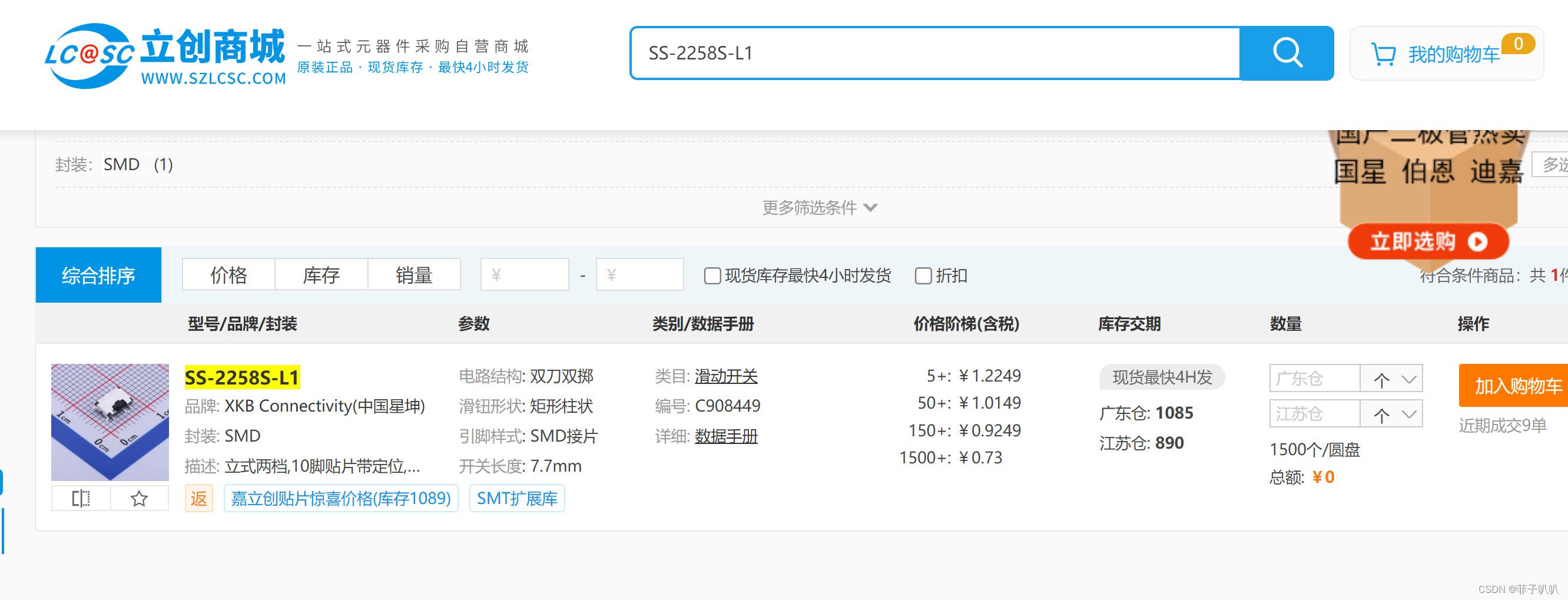Sort results by 价格
Viewport: 1568px width, 600px height.
coord(229,275)
